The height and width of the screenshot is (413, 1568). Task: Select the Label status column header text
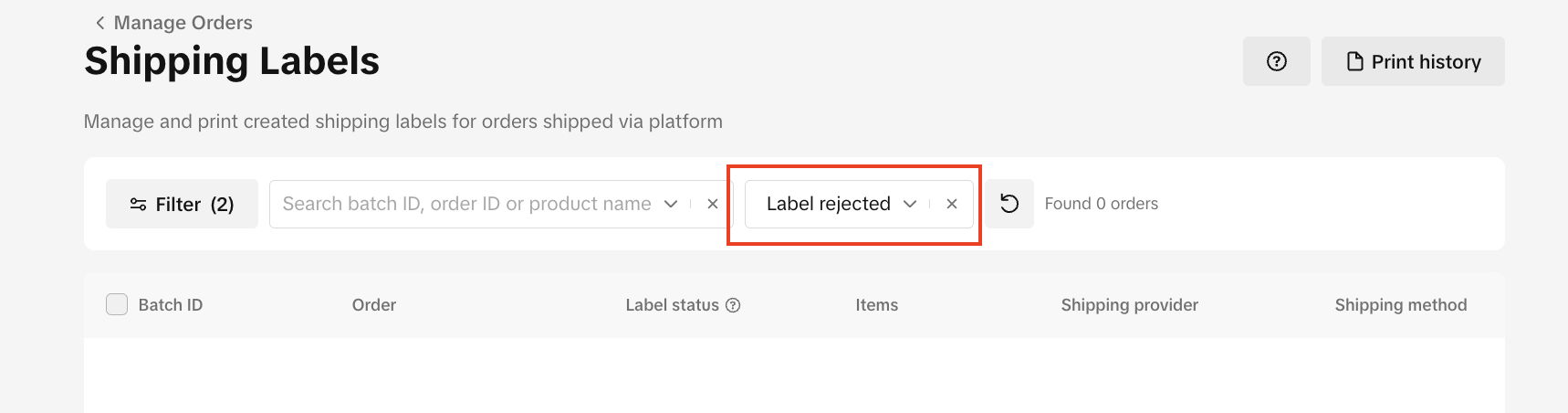coord(672,305)
